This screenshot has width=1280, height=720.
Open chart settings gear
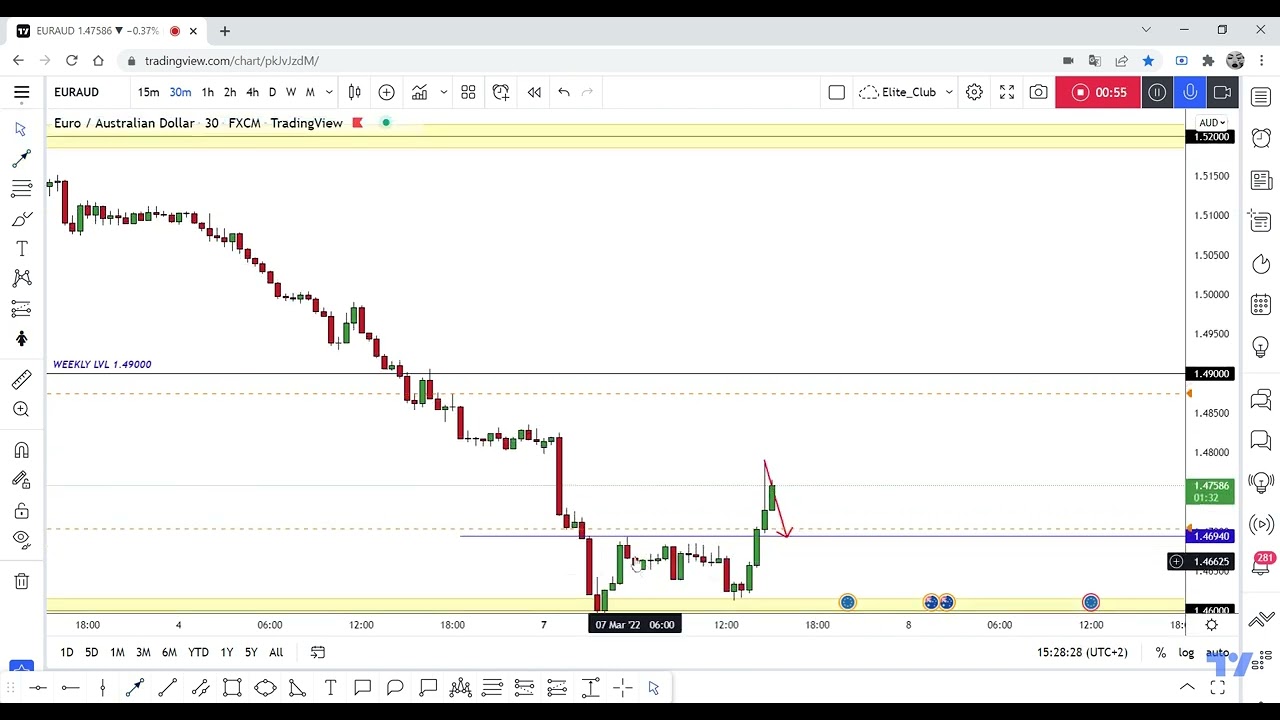point(974,92)
